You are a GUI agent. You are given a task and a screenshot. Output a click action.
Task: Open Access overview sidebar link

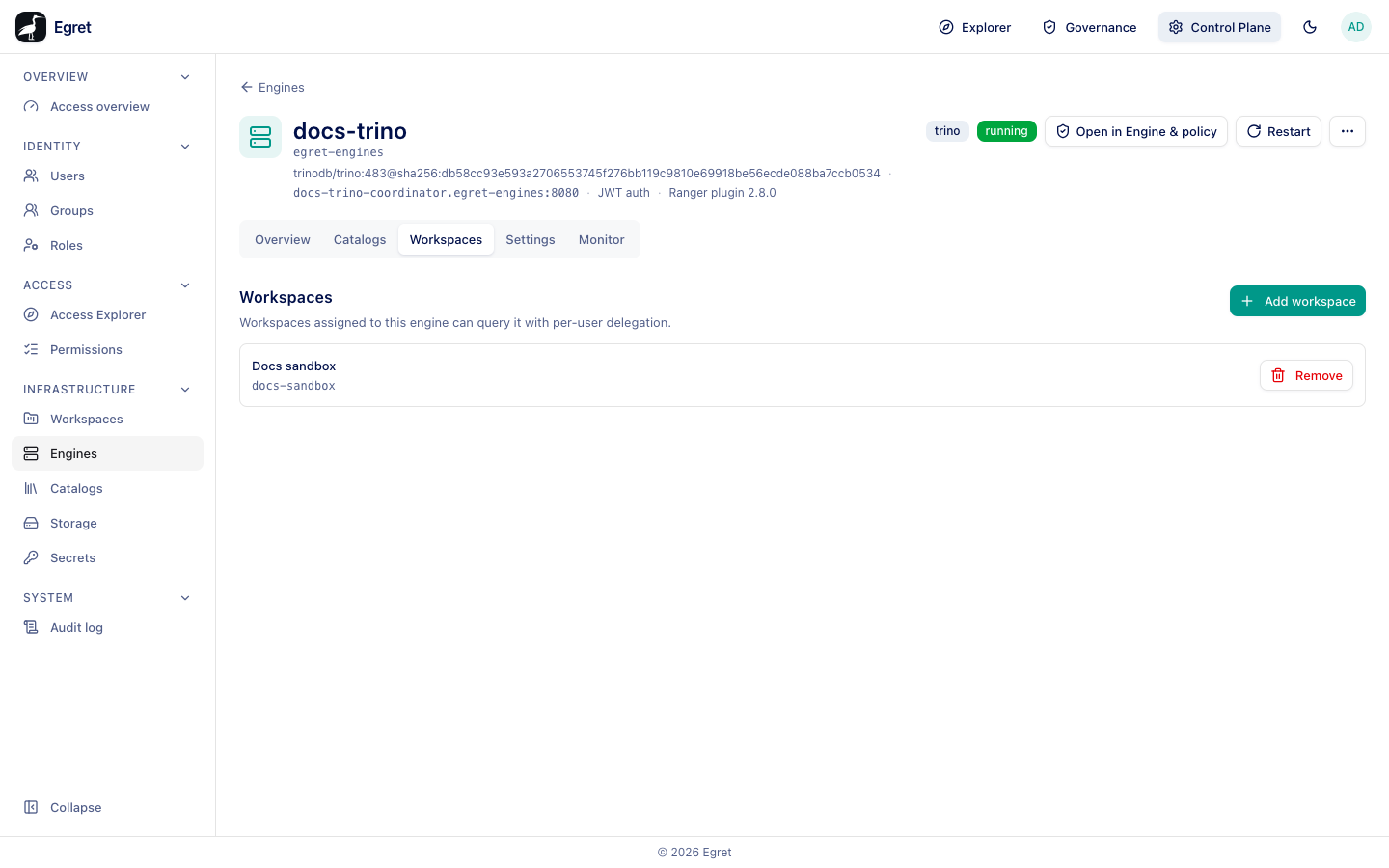(107, 106)
